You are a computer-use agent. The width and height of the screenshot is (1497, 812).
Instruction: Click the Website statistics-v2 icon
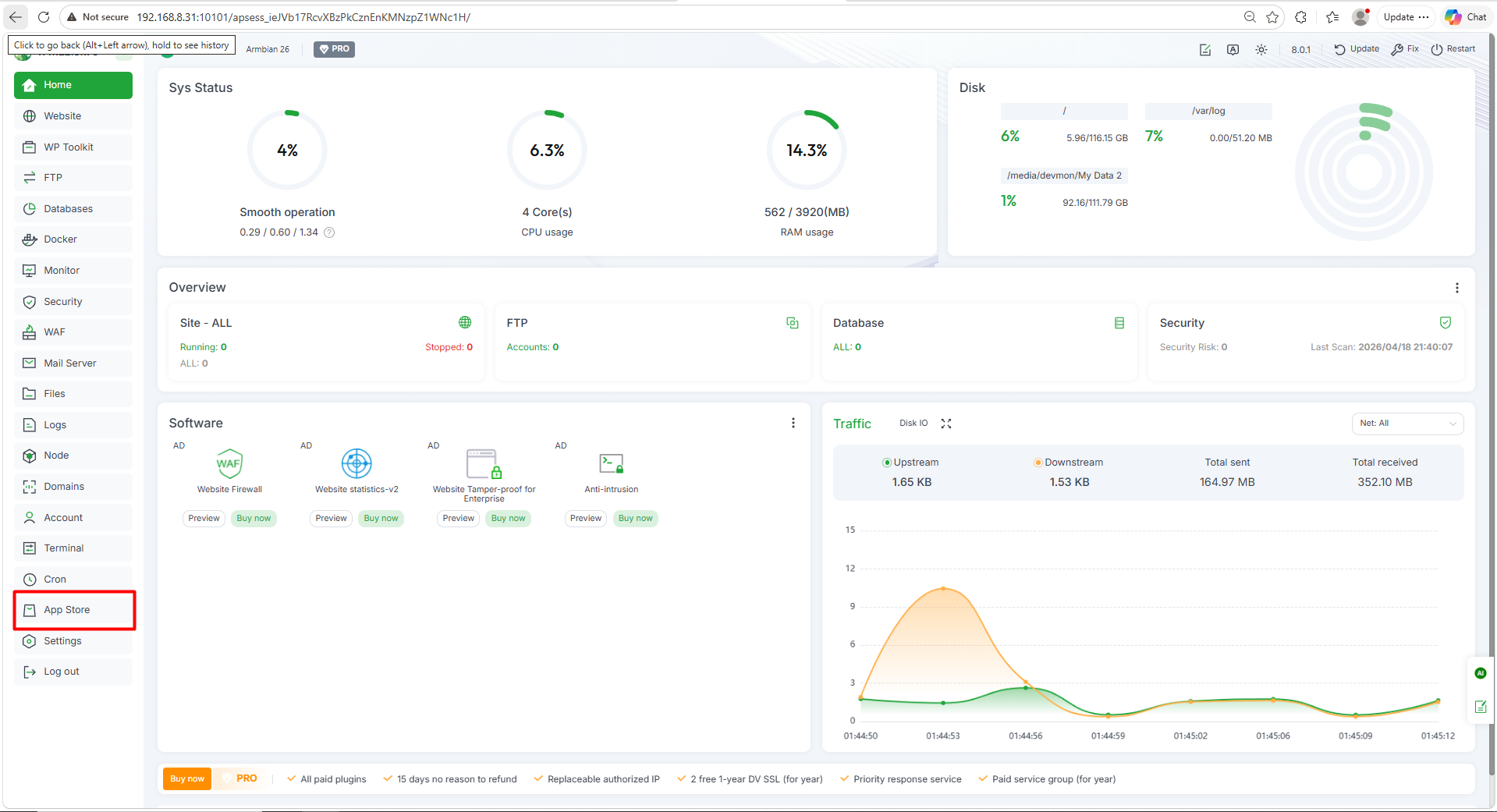(x=357, y=463)
